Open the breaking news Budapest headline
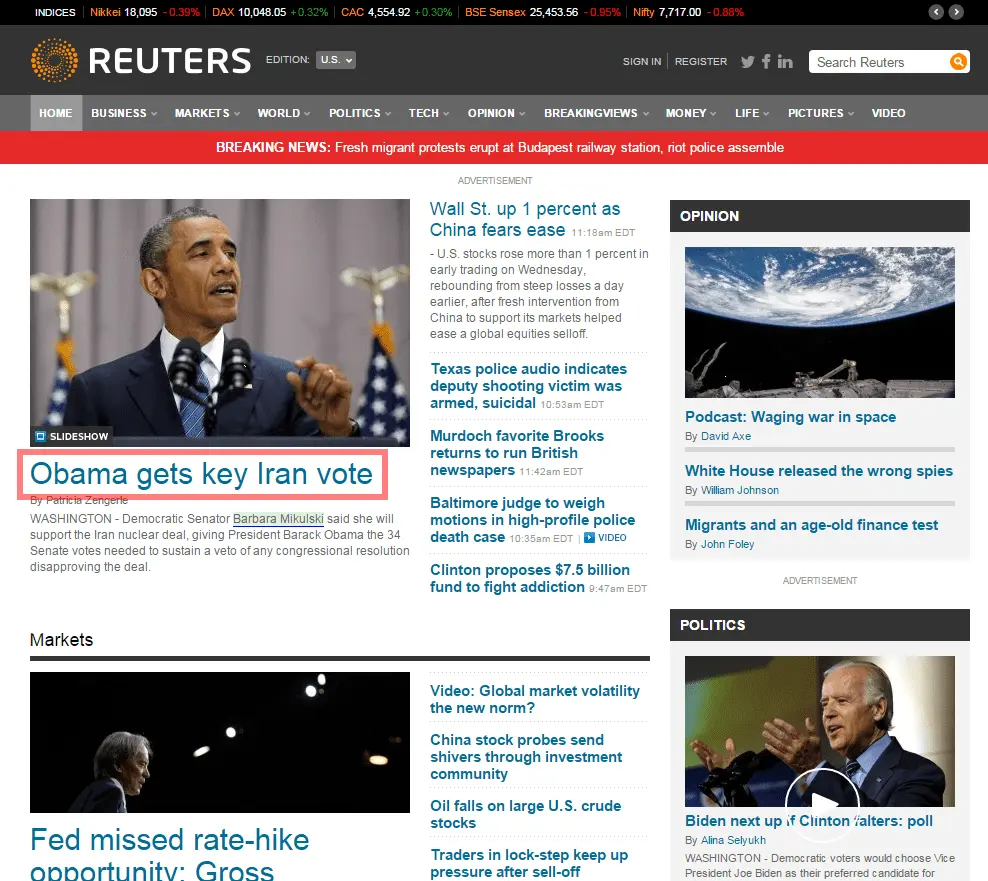 560,147
